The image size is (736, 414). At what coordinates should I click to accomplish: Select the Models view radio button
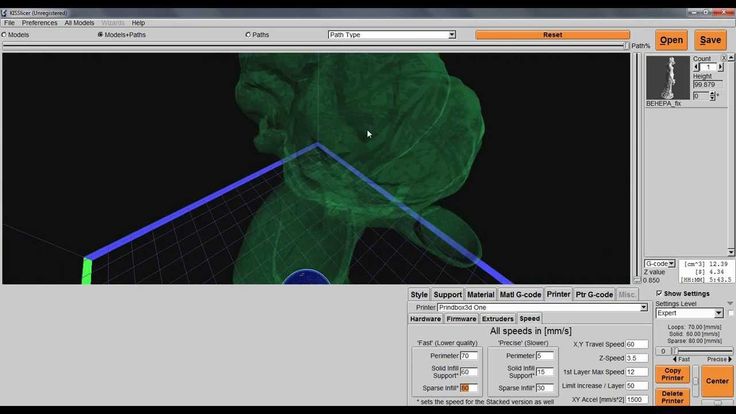(4, 35)
